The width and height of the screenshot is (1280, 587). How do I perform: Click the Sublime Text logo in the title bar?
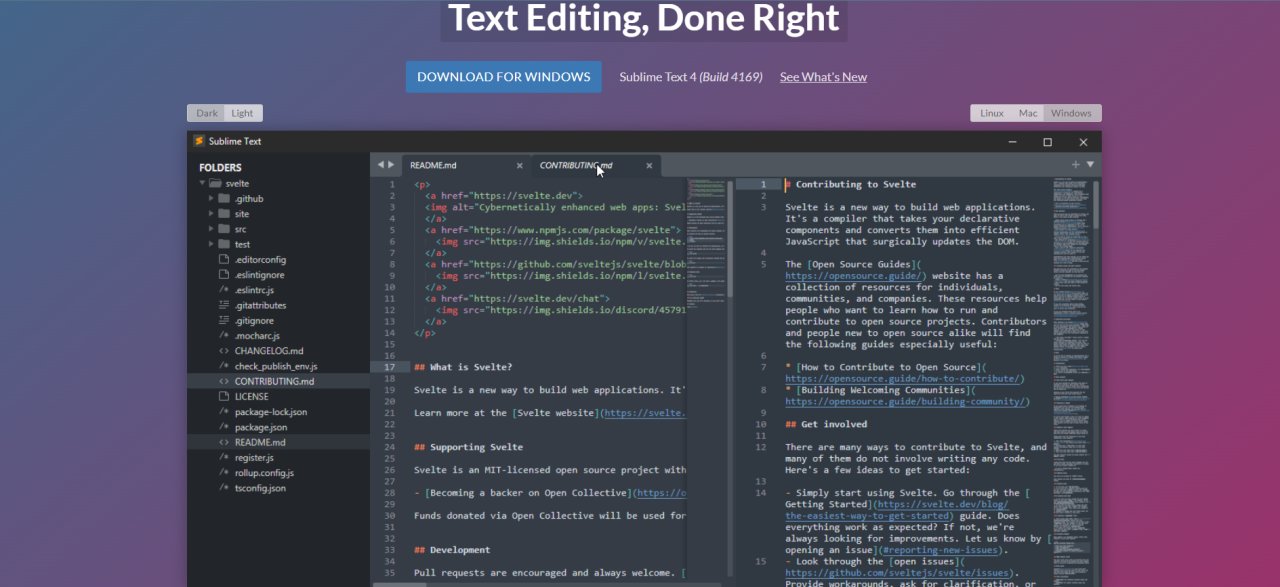199,142
